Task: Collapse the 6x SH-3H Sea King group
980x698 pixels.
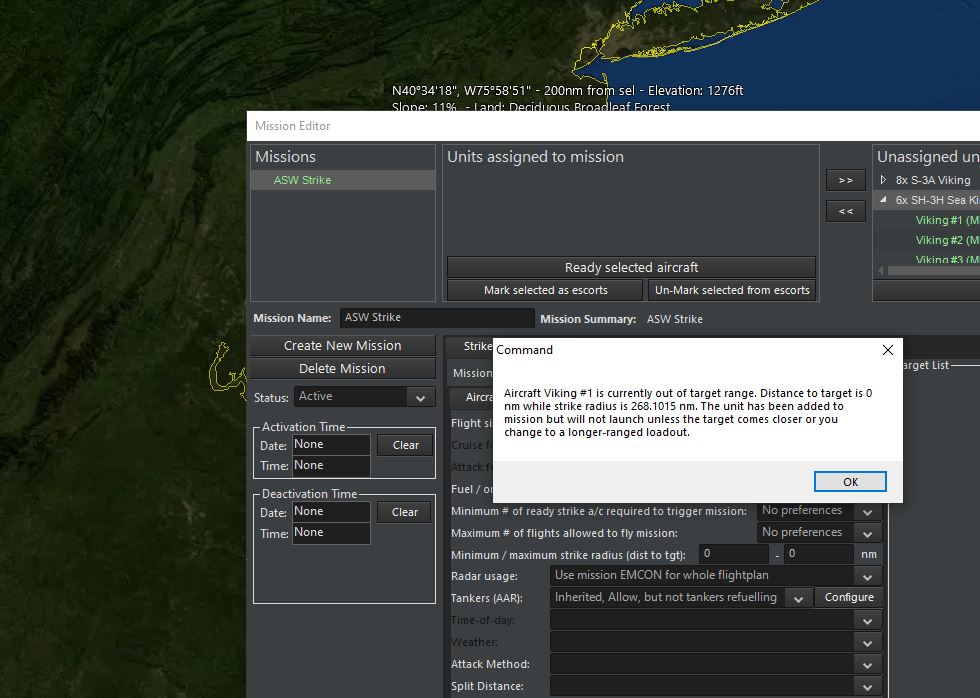Action: (883, 200)
